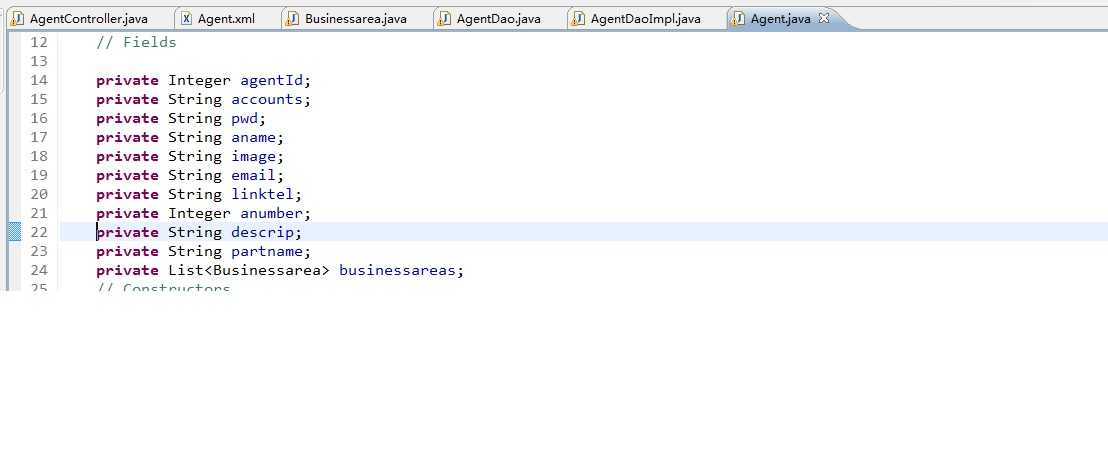
Task: Click the Java file icon on AgentDaoImpl.java tab
Action: pos(577,19)
